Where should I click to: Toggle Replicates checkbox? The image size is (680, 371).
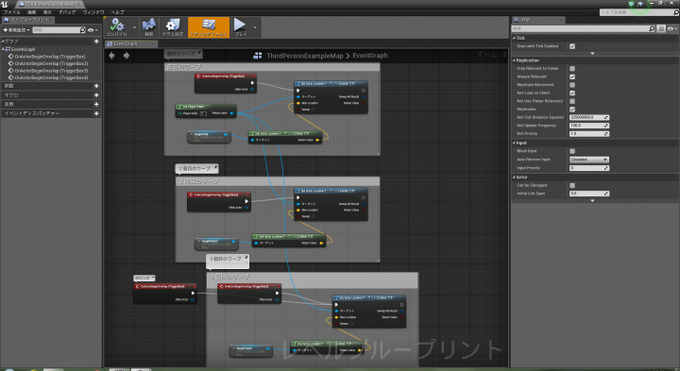coord(572,109)
